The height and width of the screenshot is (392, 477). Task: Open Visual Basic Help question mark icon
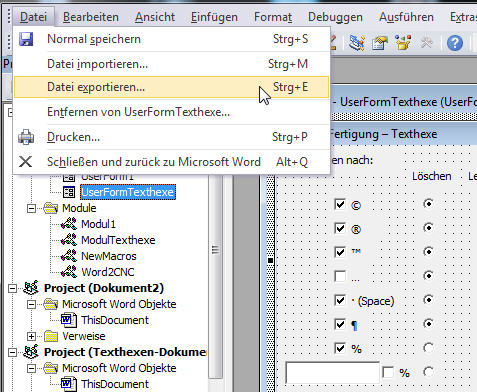(x=455, y=43)
